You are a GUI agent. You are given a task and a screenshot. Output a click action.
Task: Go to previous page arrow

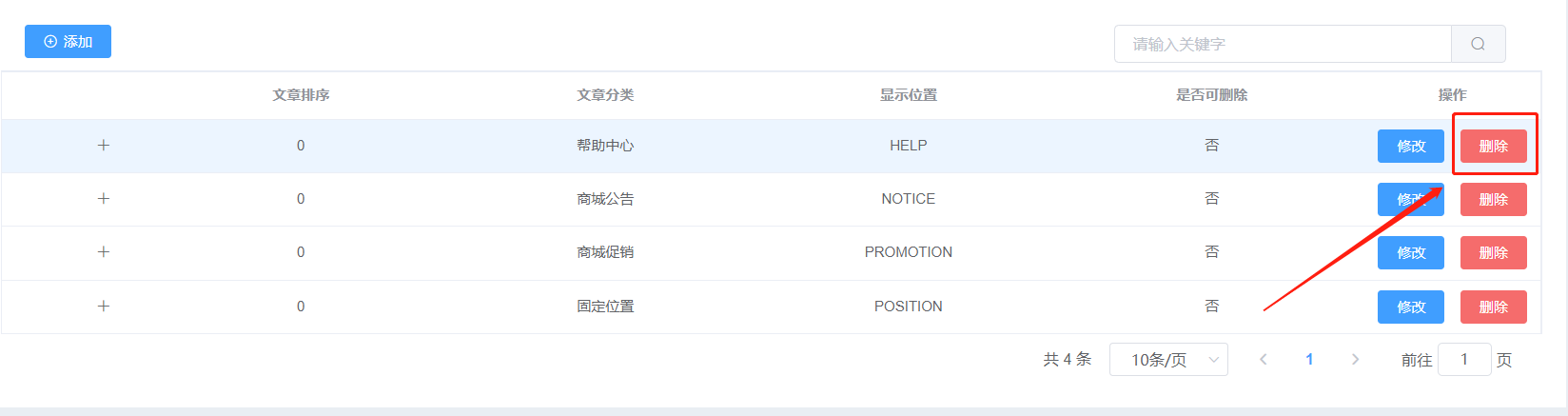(1264, 360)
